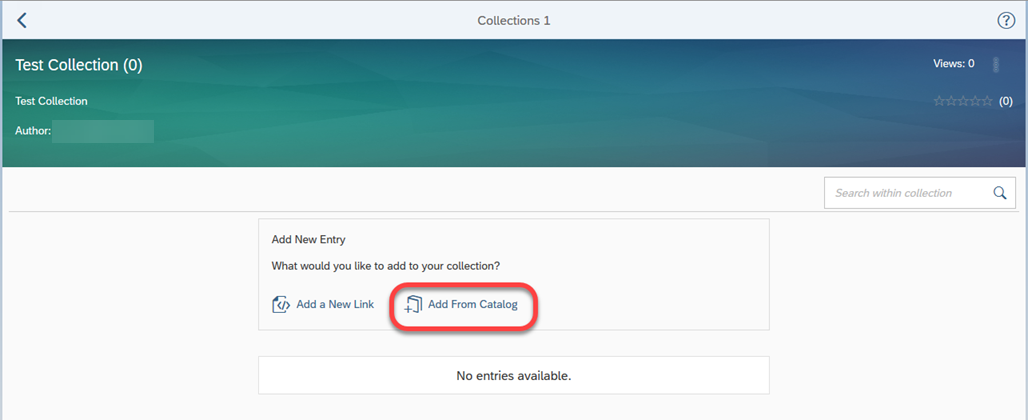Click the (0) rating count
Viewport: 1028px width, 420px height.
tap(1006, 102)
